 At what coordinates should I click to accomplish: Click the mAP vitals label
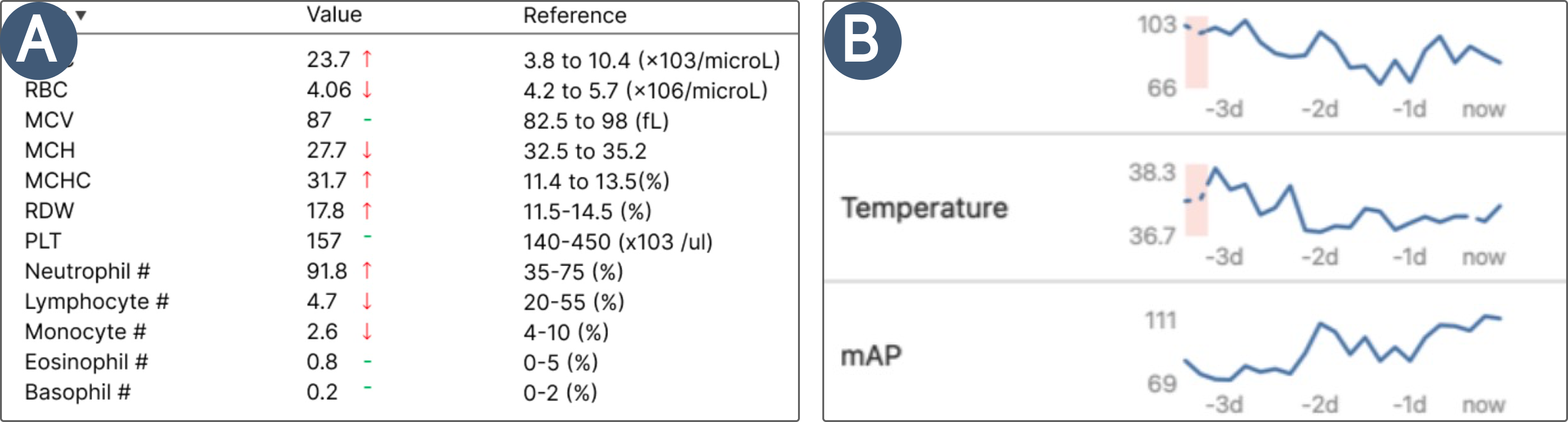[x=871, y=356]
